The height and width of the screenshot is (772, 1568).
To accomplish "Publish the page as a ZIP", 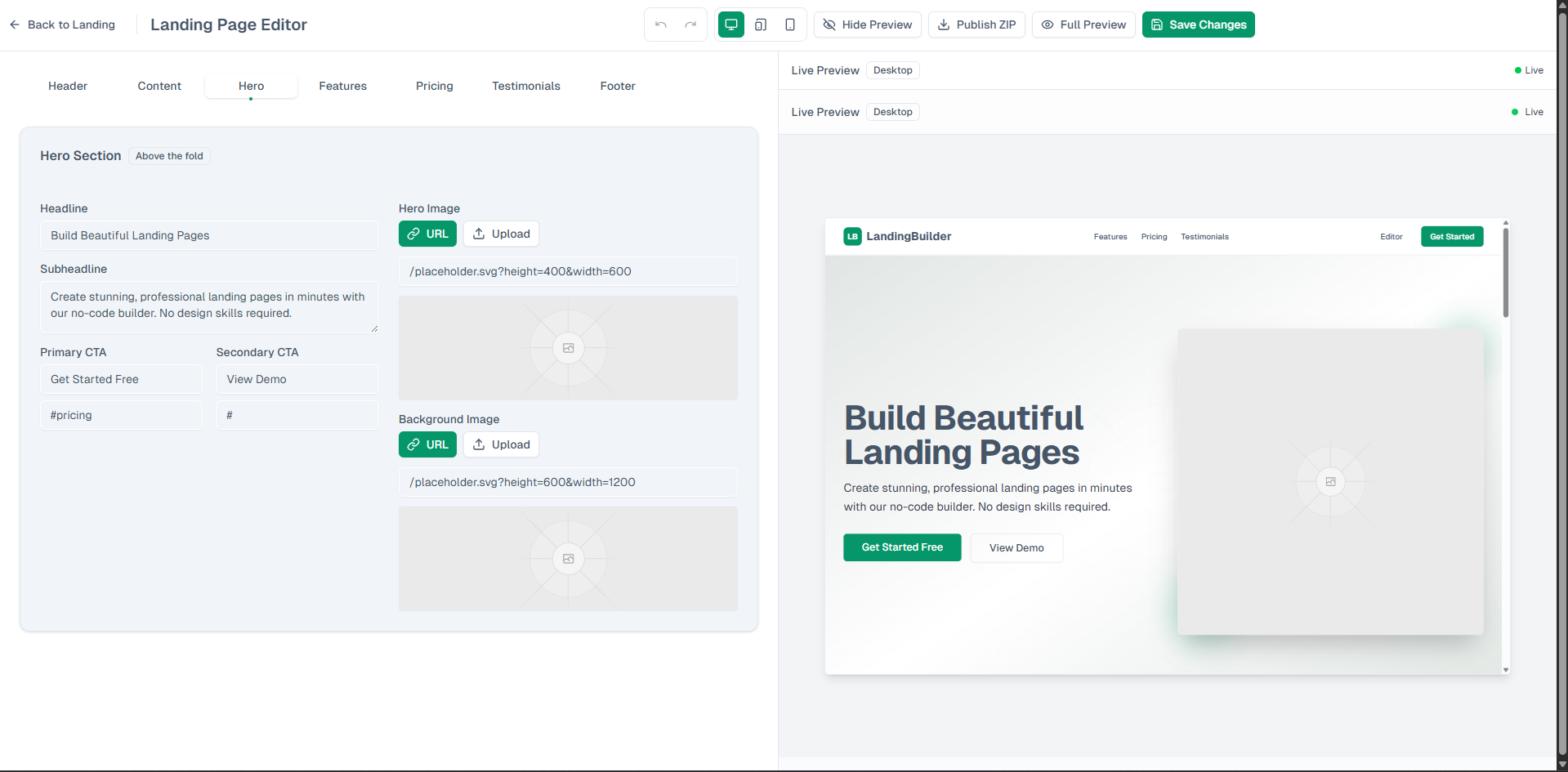I will point(976,25).
